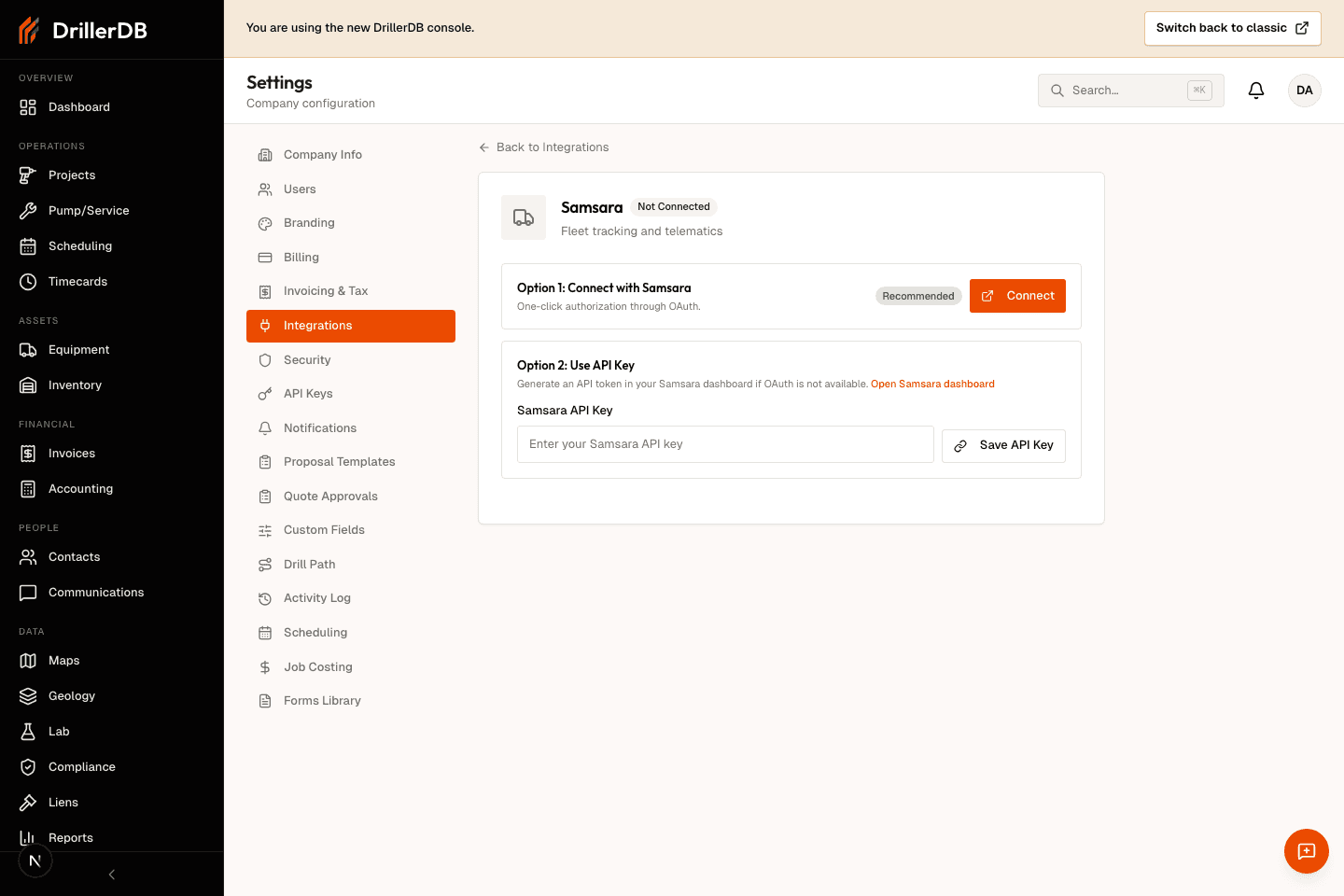
Task: Click the Not Connected status badge
Action: 674,207
